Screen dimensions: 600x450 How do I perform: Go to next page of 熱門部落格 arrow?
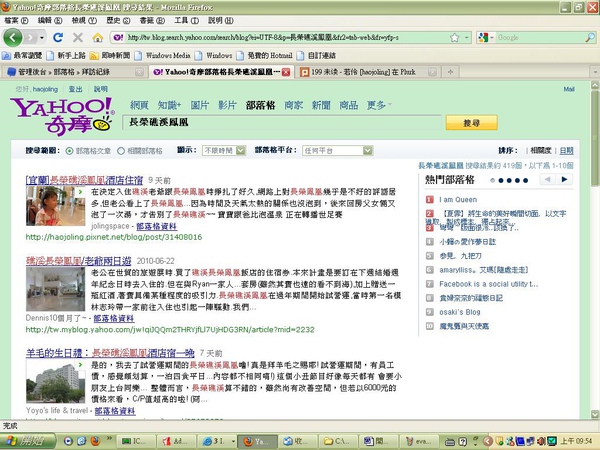(564, 179)
